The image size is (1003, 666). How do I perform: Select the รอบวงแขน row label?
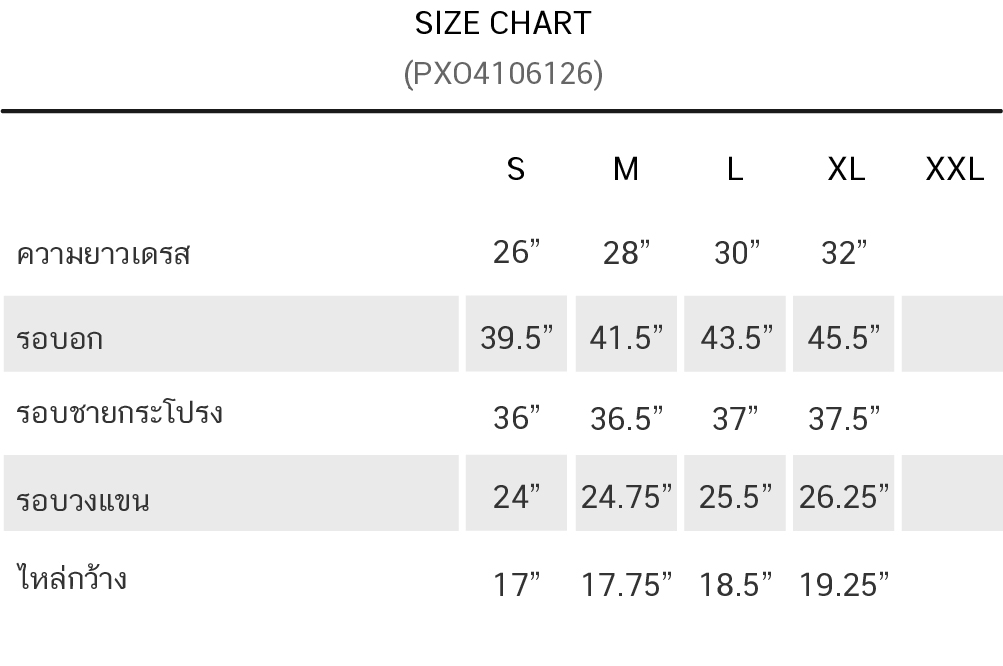[83, 500]
